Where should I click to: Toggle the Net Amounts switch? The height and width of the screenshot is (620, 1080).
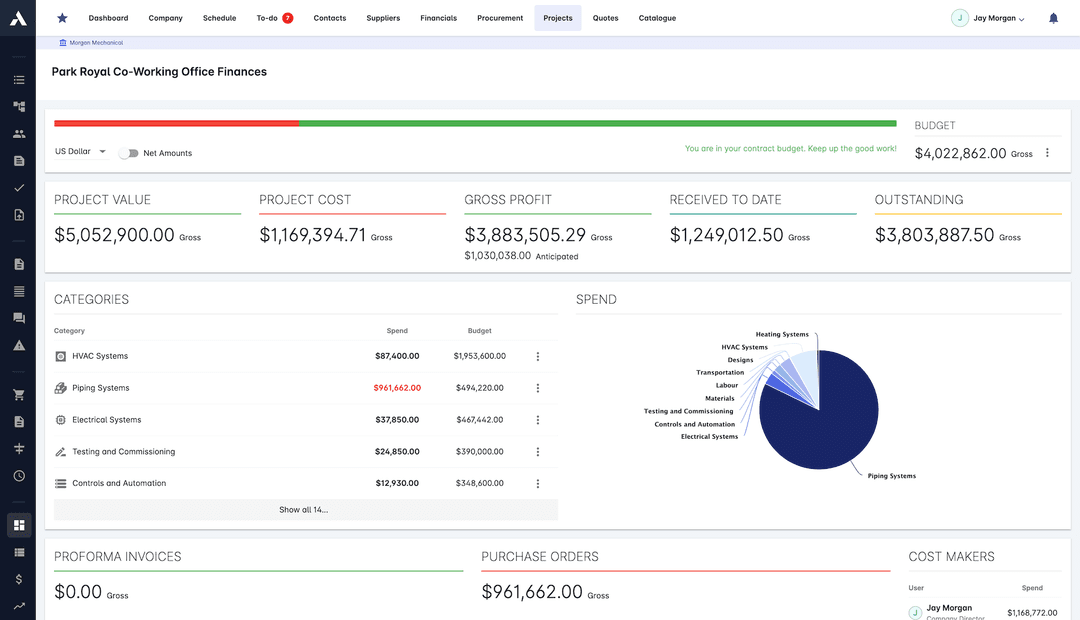coord(129,153)
